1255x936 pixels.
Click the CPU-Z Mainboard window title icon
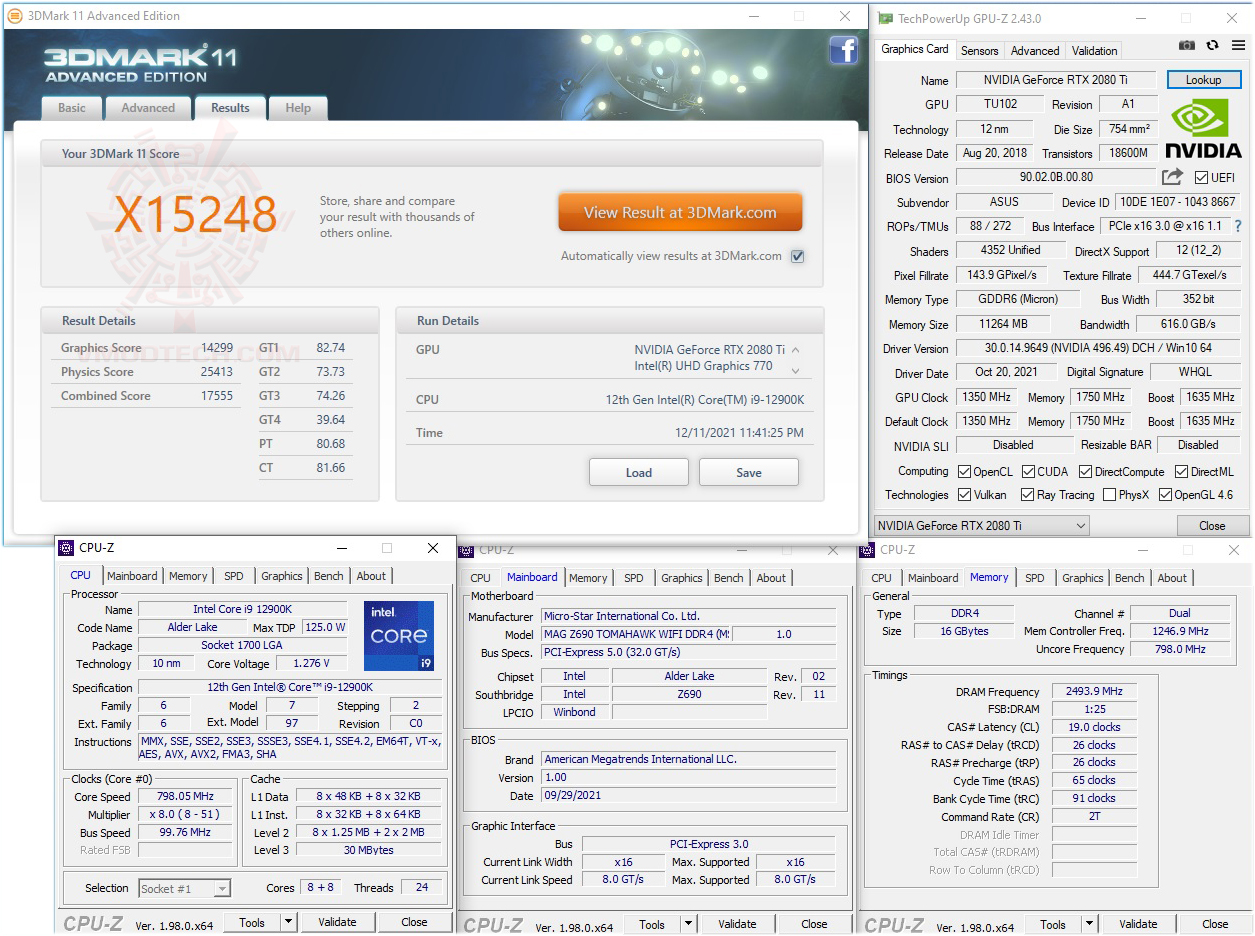pyautogui.click(x=466, y=550)
